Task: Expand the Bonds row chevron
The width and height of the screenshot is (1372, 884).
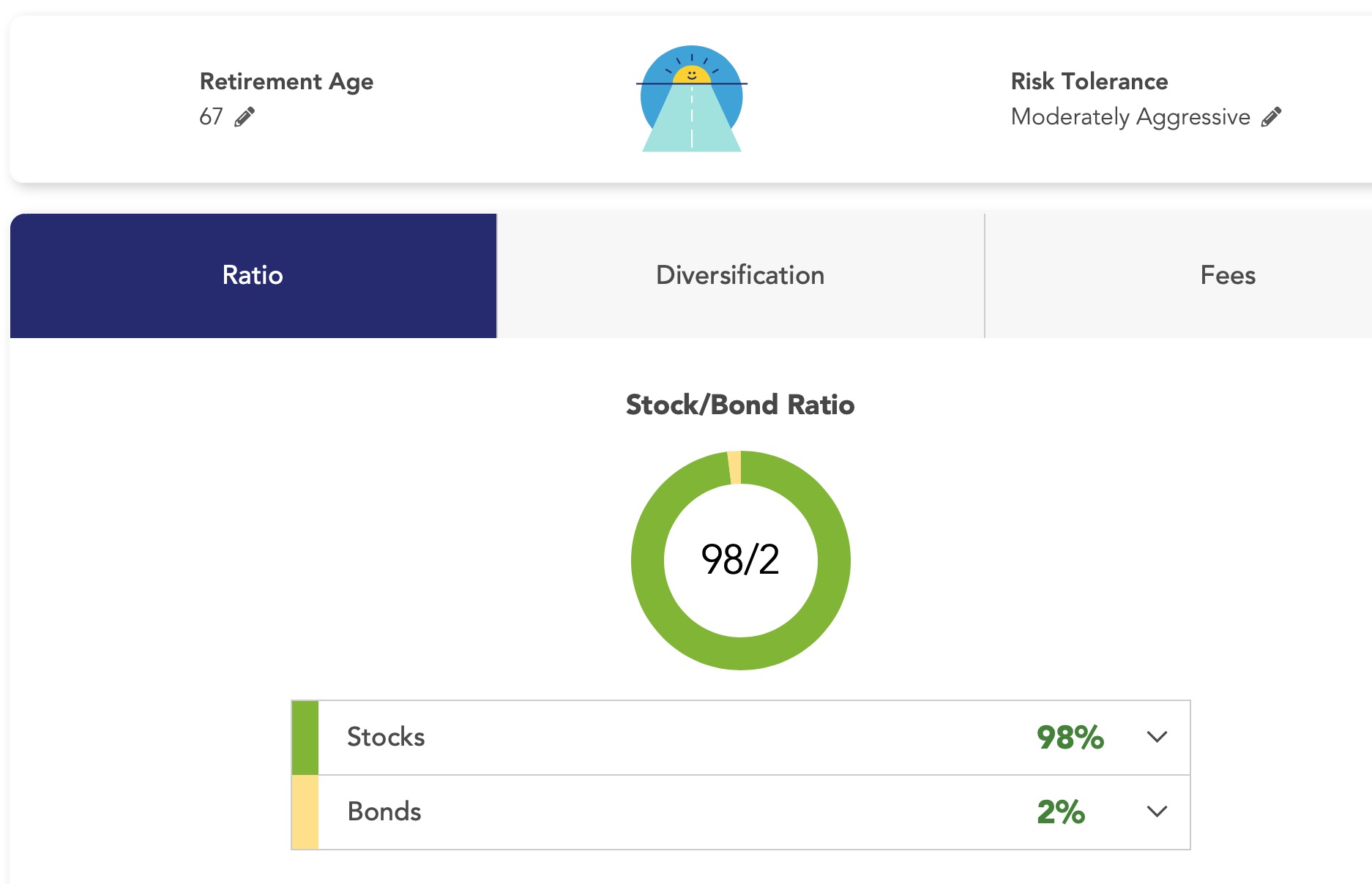Action: pos(1157,812)
